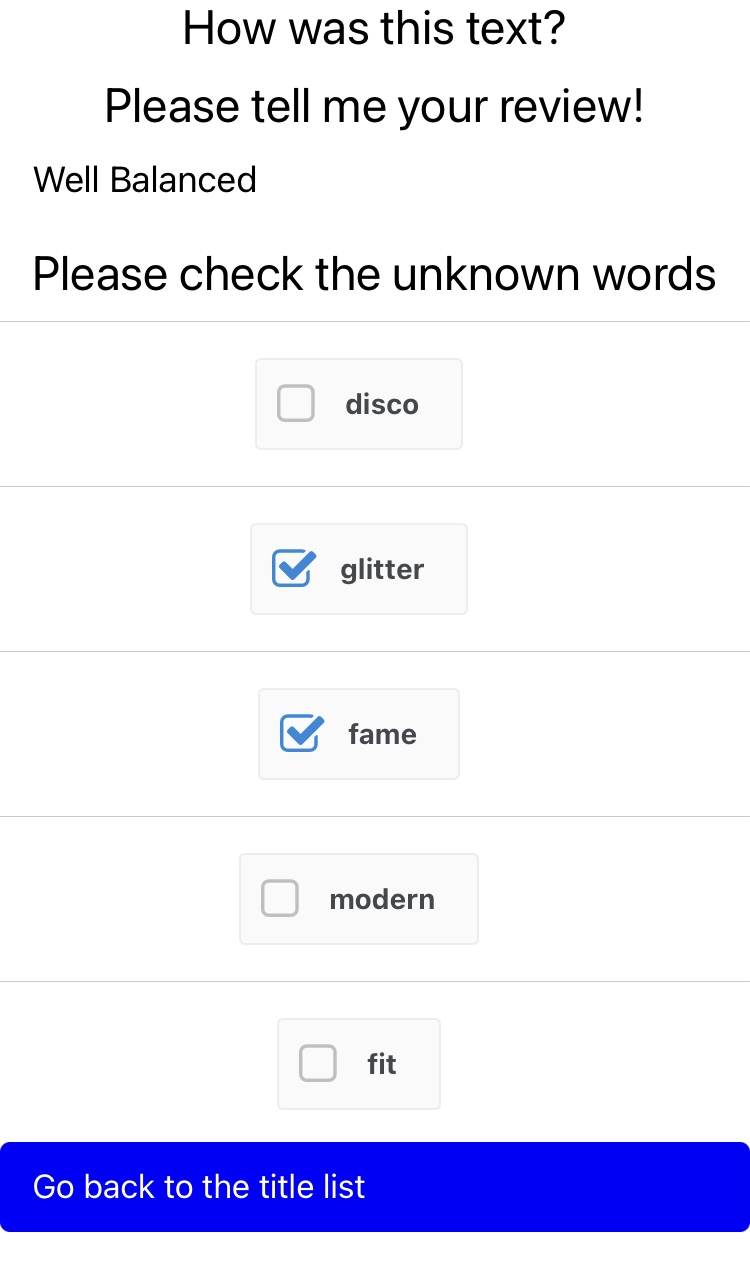Screen dimensions: 750x1272
Task: Click 'Please check the unknown words' heading
Action: coord(374,274)
